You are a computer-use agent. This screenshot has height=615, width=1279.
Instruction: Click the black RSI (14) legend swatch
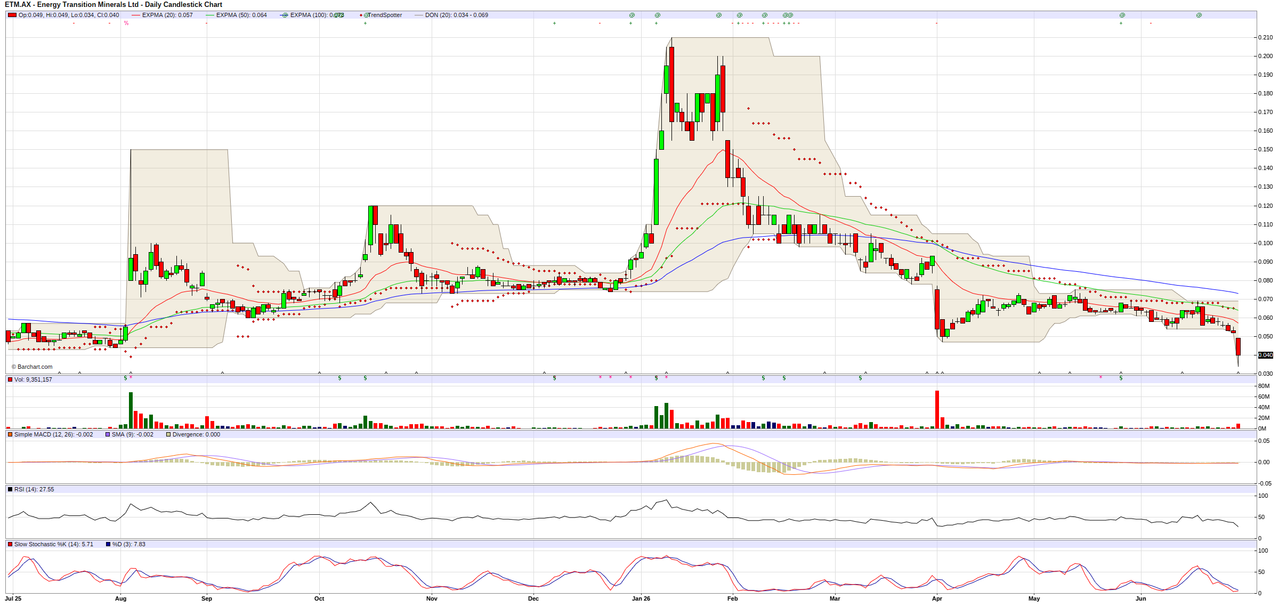pos(10,490)
